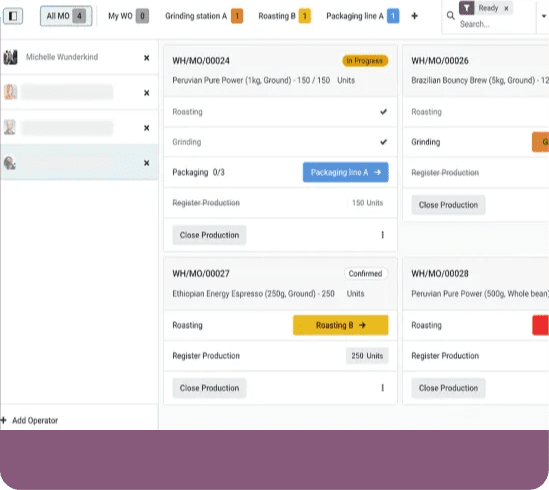Open the Grinding station A tab
Image resolution: width=549 pixels, height=490 pixels.
pos(204,16)
